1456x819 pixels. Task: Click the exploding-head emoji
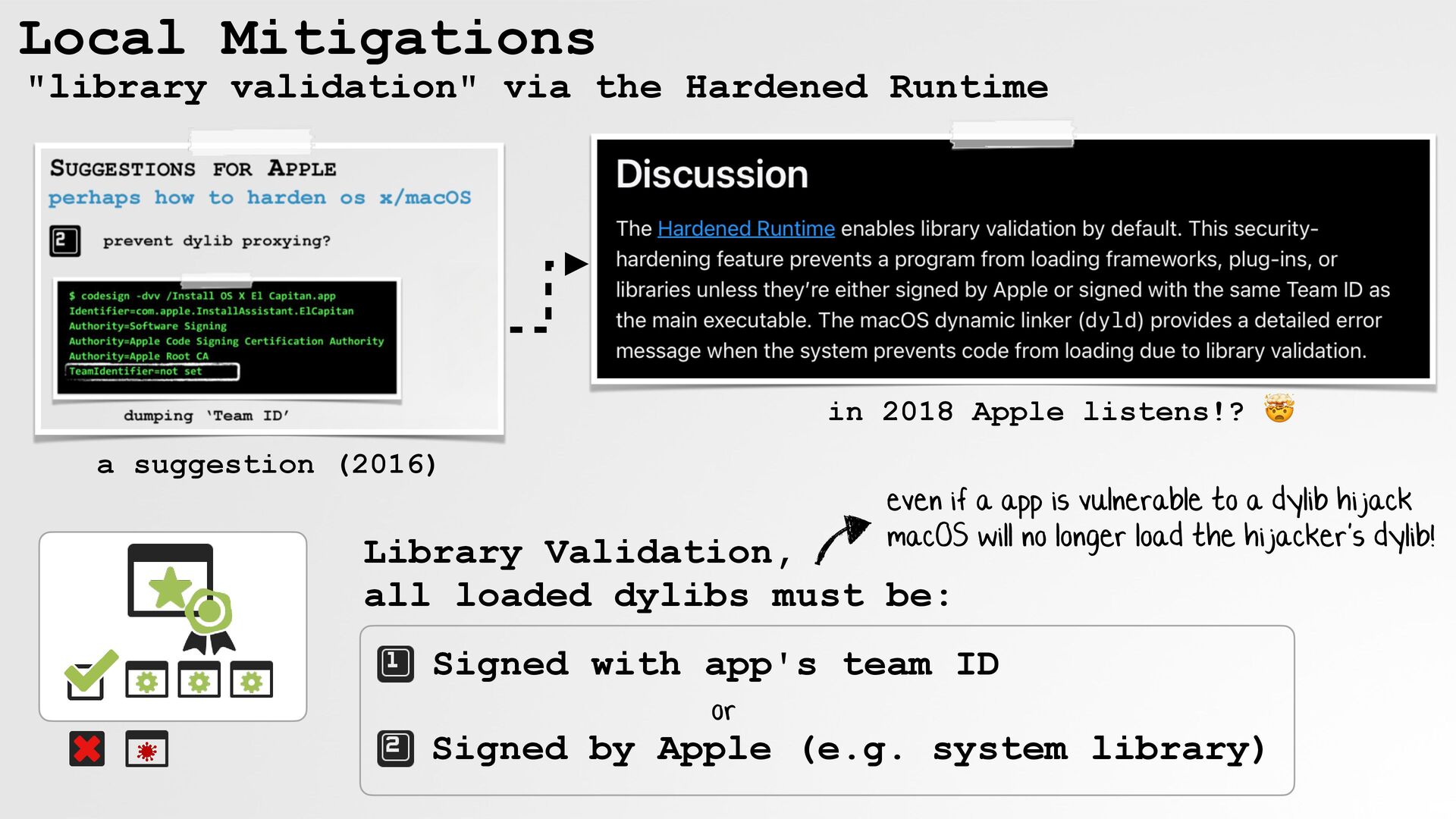pyautogui.click(x=1279, y=409)
